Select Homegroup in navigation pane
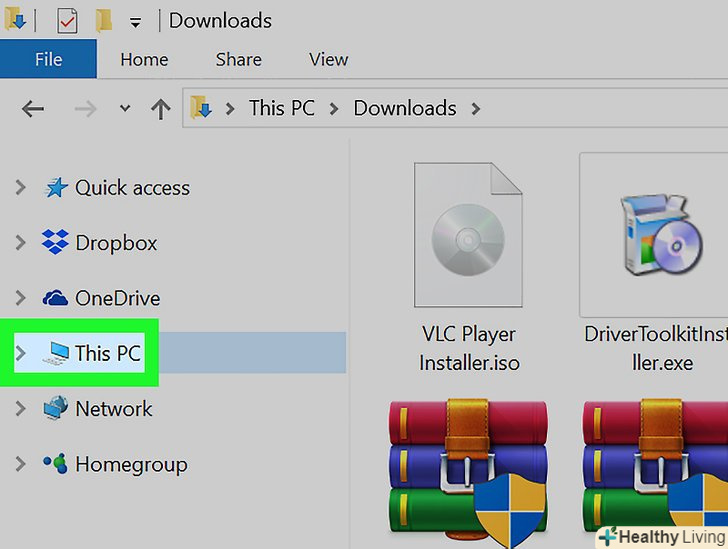Screen dimensions: 728x549 pos(131,465)
